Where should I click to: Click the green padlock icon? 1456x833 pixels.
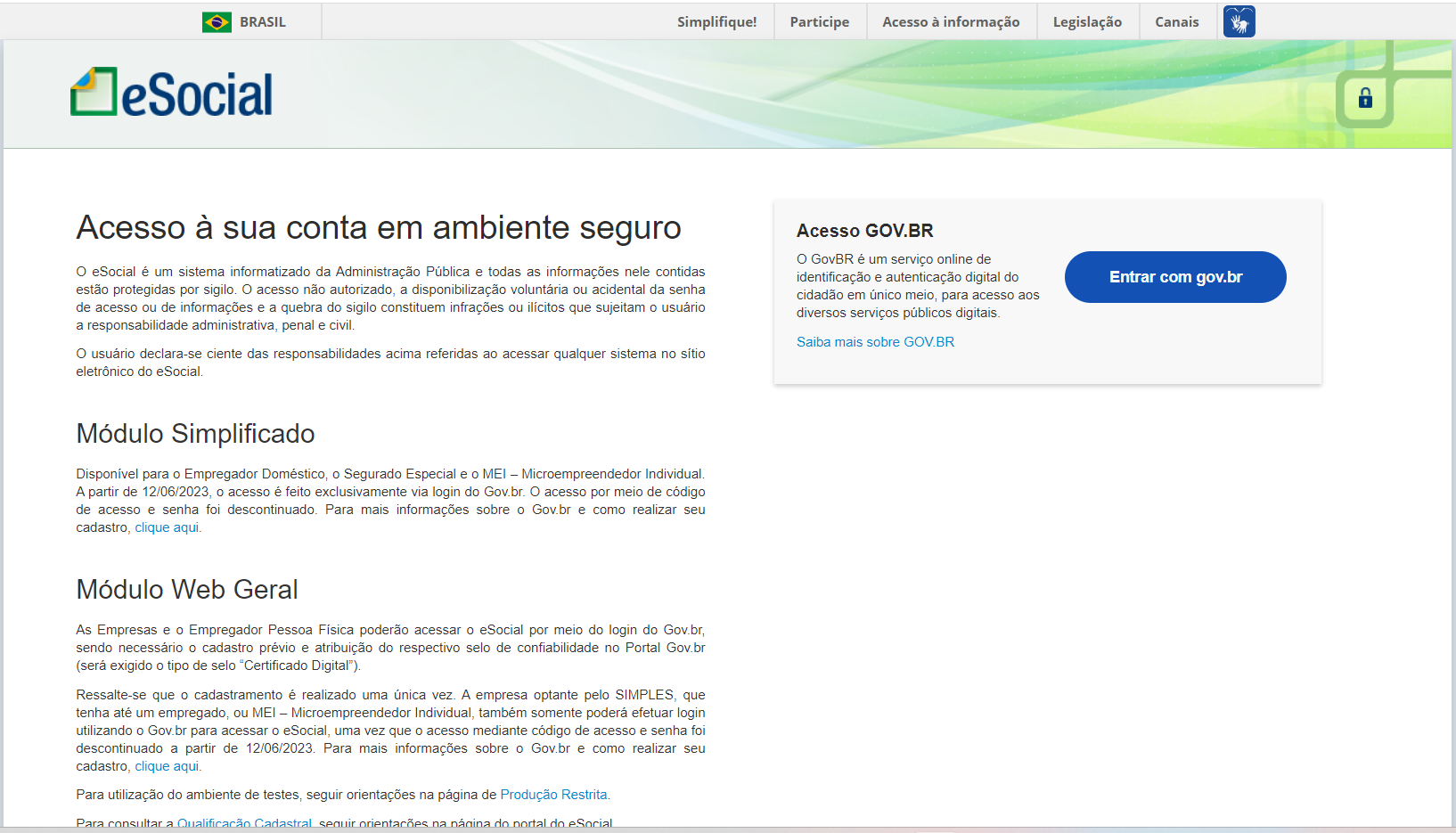1365,98
